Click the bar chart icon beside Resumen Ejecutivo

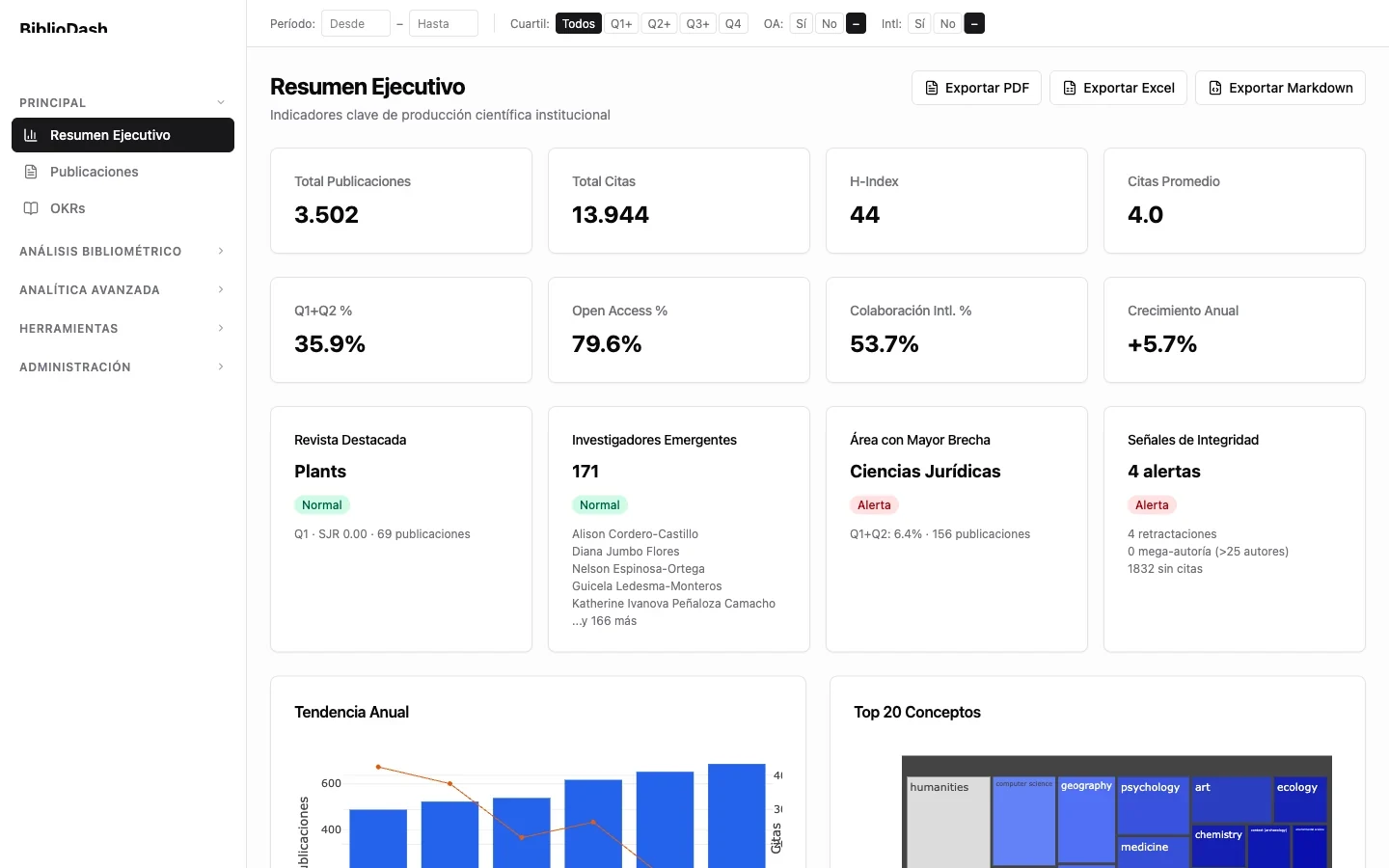pyautogui.click(x=31, y=135)
